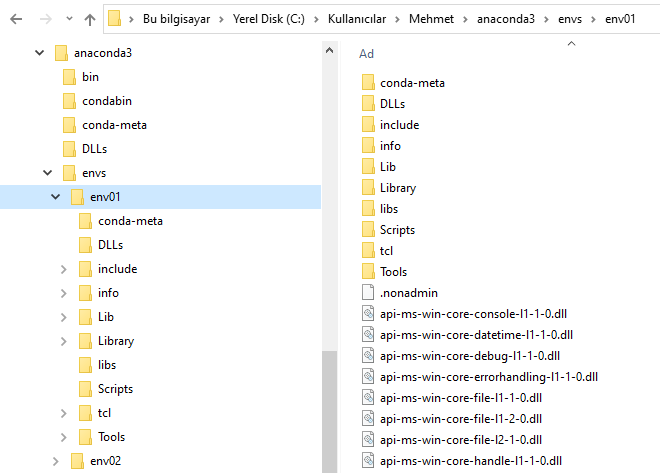Sort files by the Ad column header
660x473 pixels.
[366, 54]
